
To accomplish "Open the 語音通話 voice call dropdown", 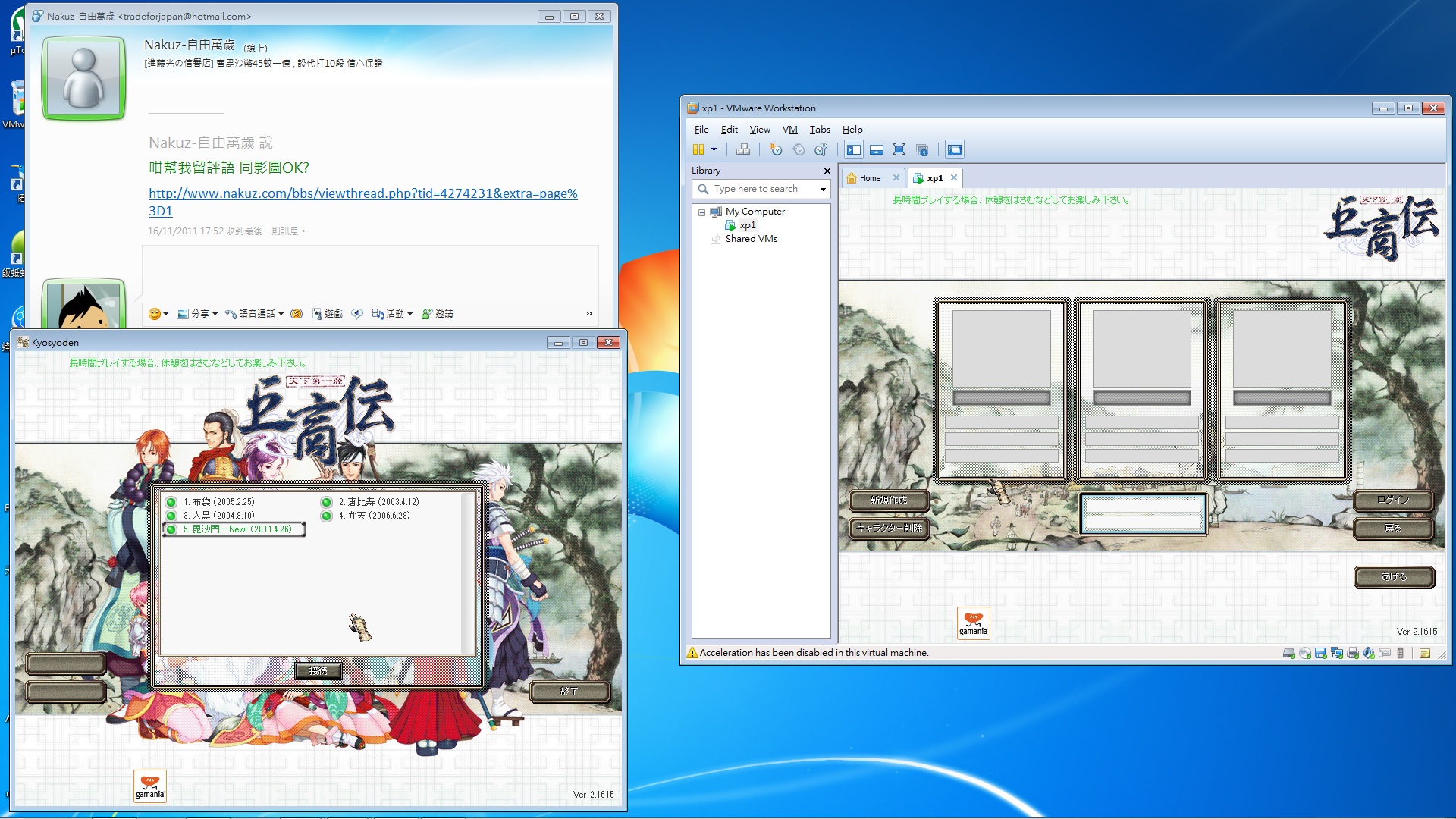I will coord(254,314).
